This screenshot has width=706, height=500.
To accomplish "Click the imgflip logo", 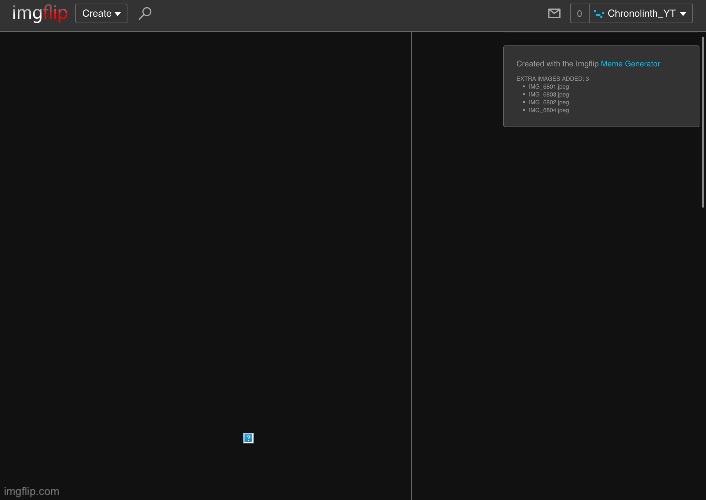I will [39, 14].
